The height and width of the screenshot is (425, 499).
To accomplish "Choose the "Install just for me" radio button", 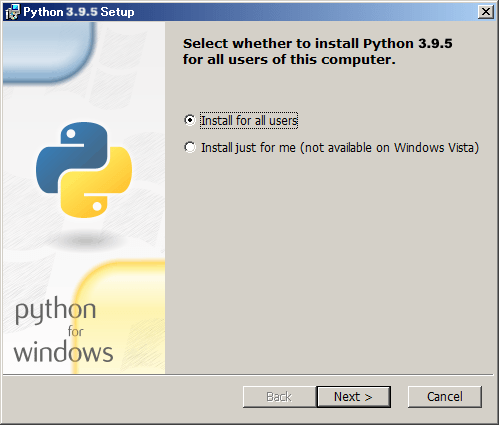I will [x=190, y=147].
